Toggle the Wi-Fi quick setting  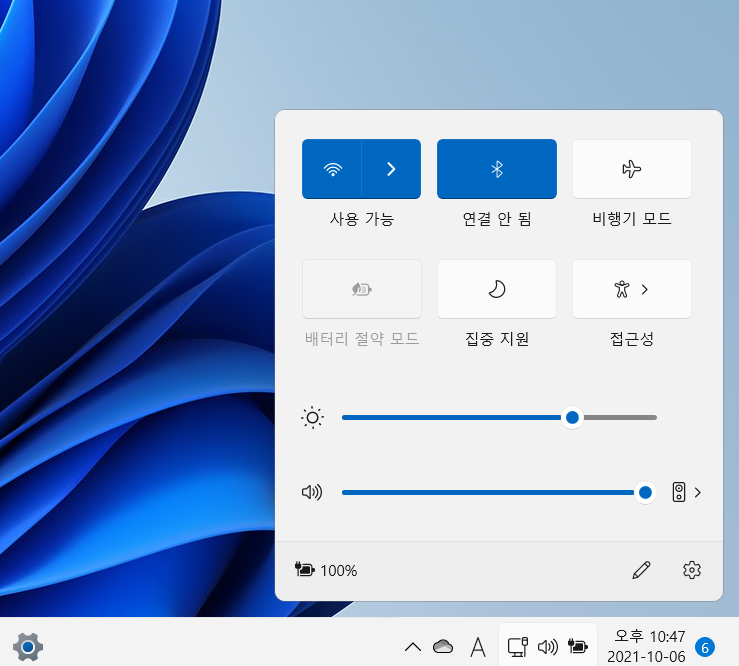click(332, 169)
